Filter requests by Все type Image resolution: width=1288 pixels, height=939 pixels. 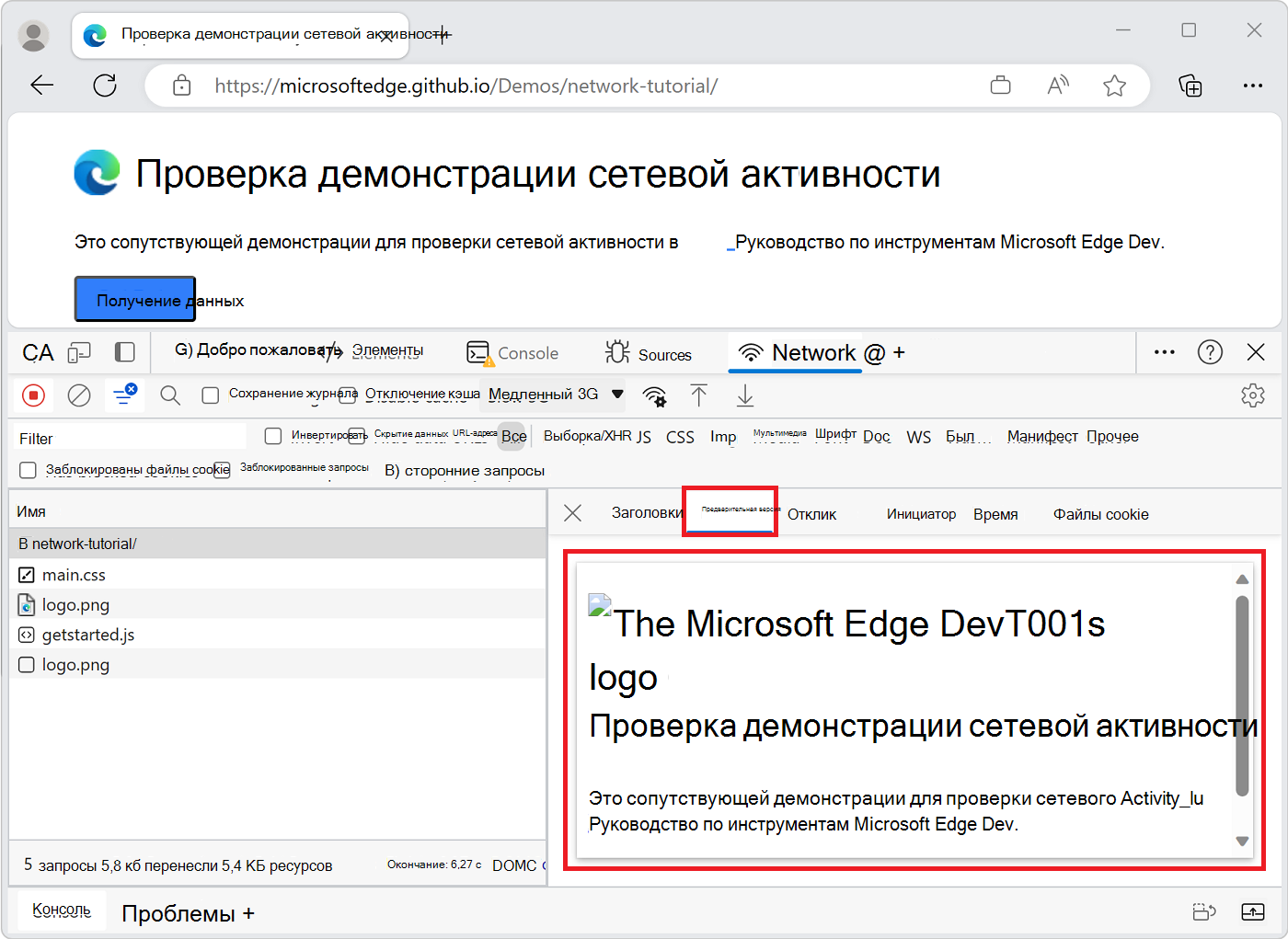point(513,437)
